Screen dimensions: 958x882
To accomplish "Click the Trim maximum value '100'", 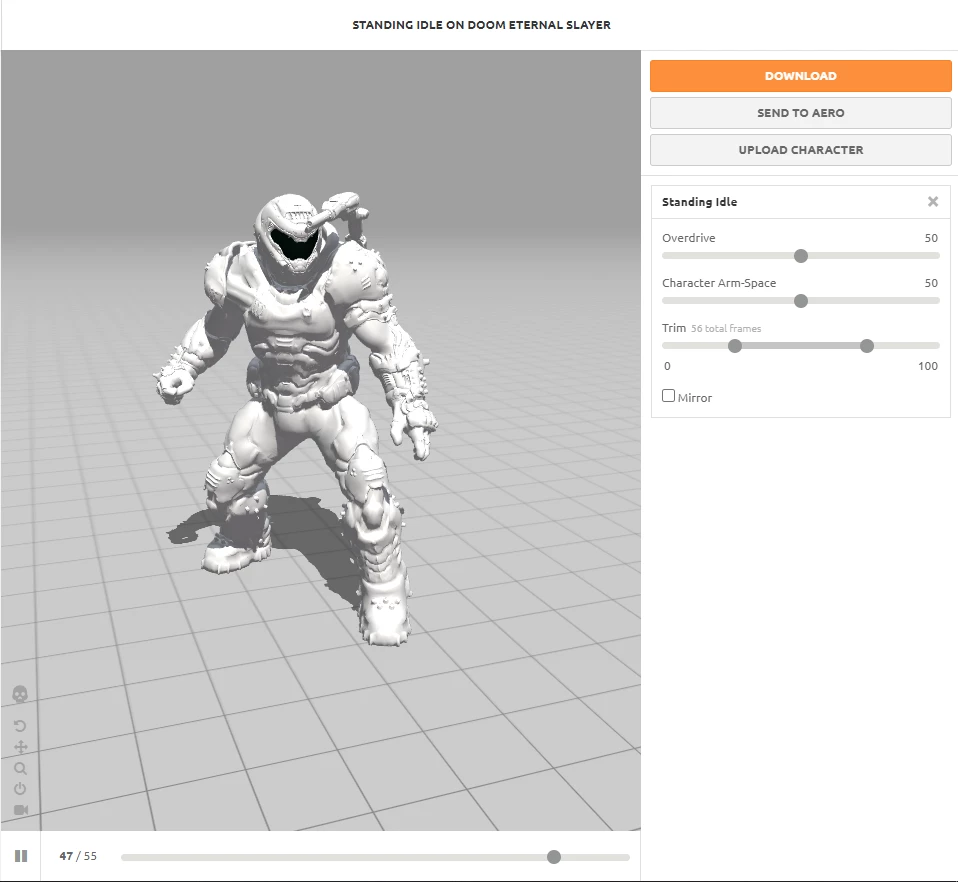I will coord(928,366).
